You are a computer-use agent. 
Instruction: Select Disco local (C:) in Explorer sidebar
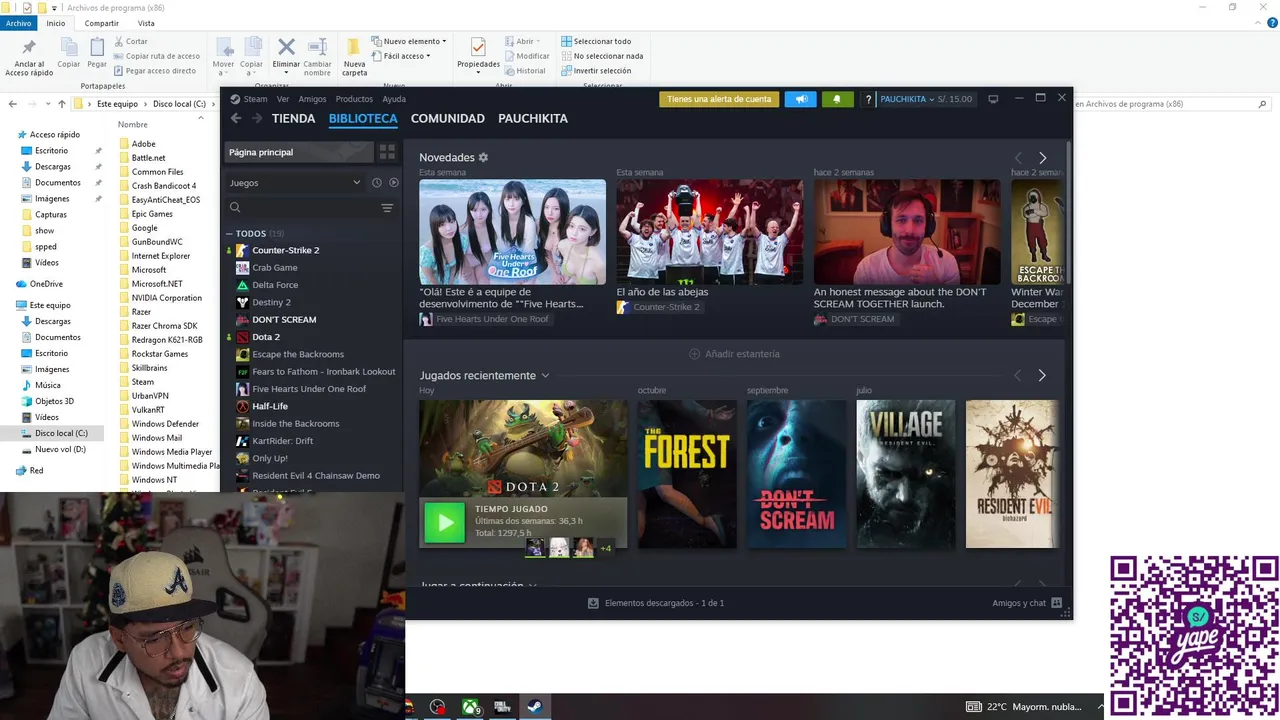pos(61,433)
